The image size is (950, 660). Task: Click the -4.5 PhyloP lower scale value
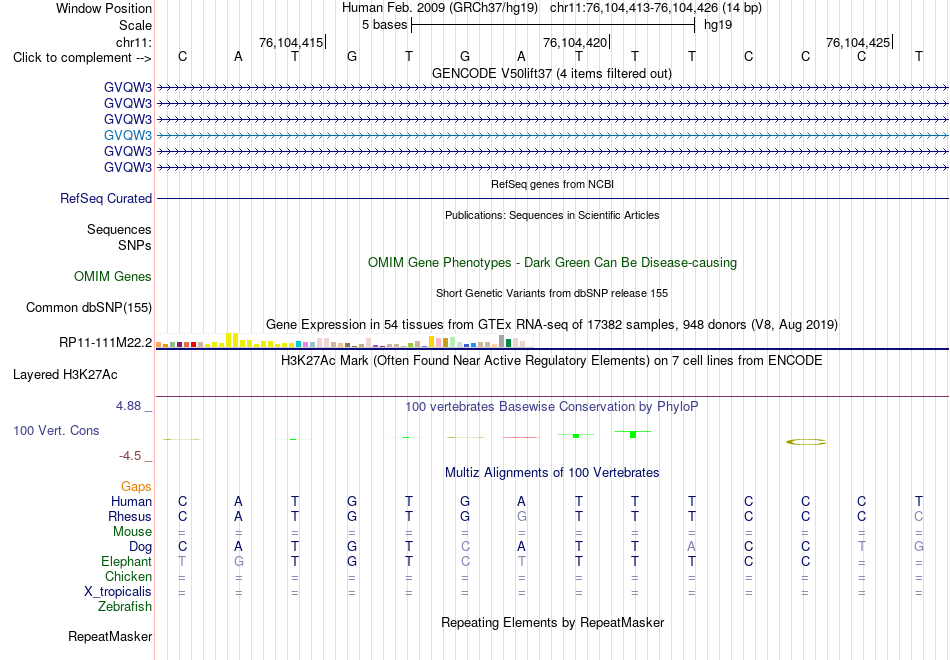pos(130,456)
